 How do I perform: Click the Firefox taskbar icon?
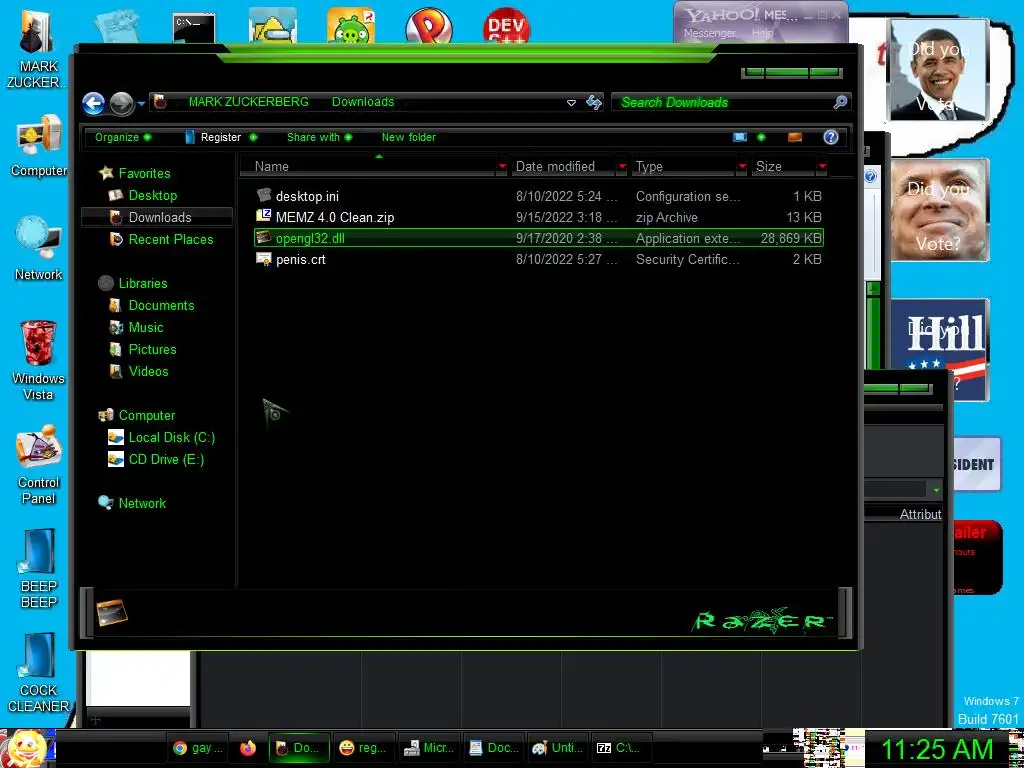248,748
